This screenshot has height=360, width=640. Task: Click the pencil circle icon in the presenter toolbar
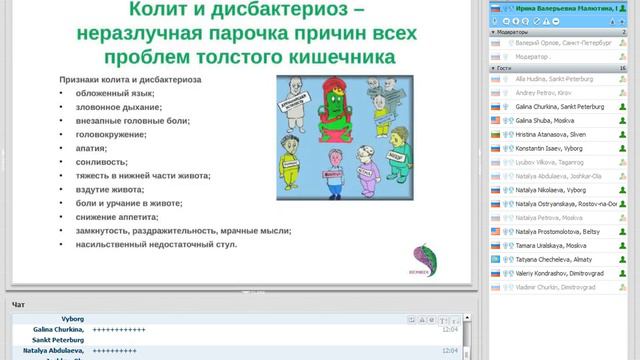click(x=537, y=21)
